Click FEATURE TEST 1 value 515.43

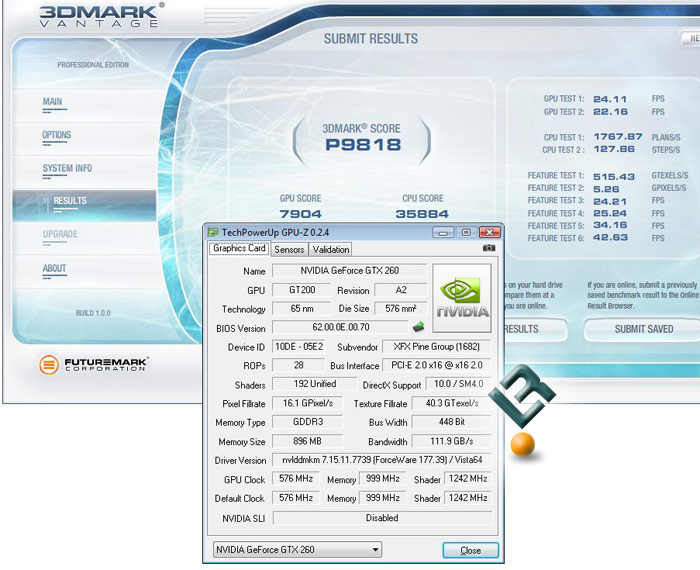[x=614, y=177]
